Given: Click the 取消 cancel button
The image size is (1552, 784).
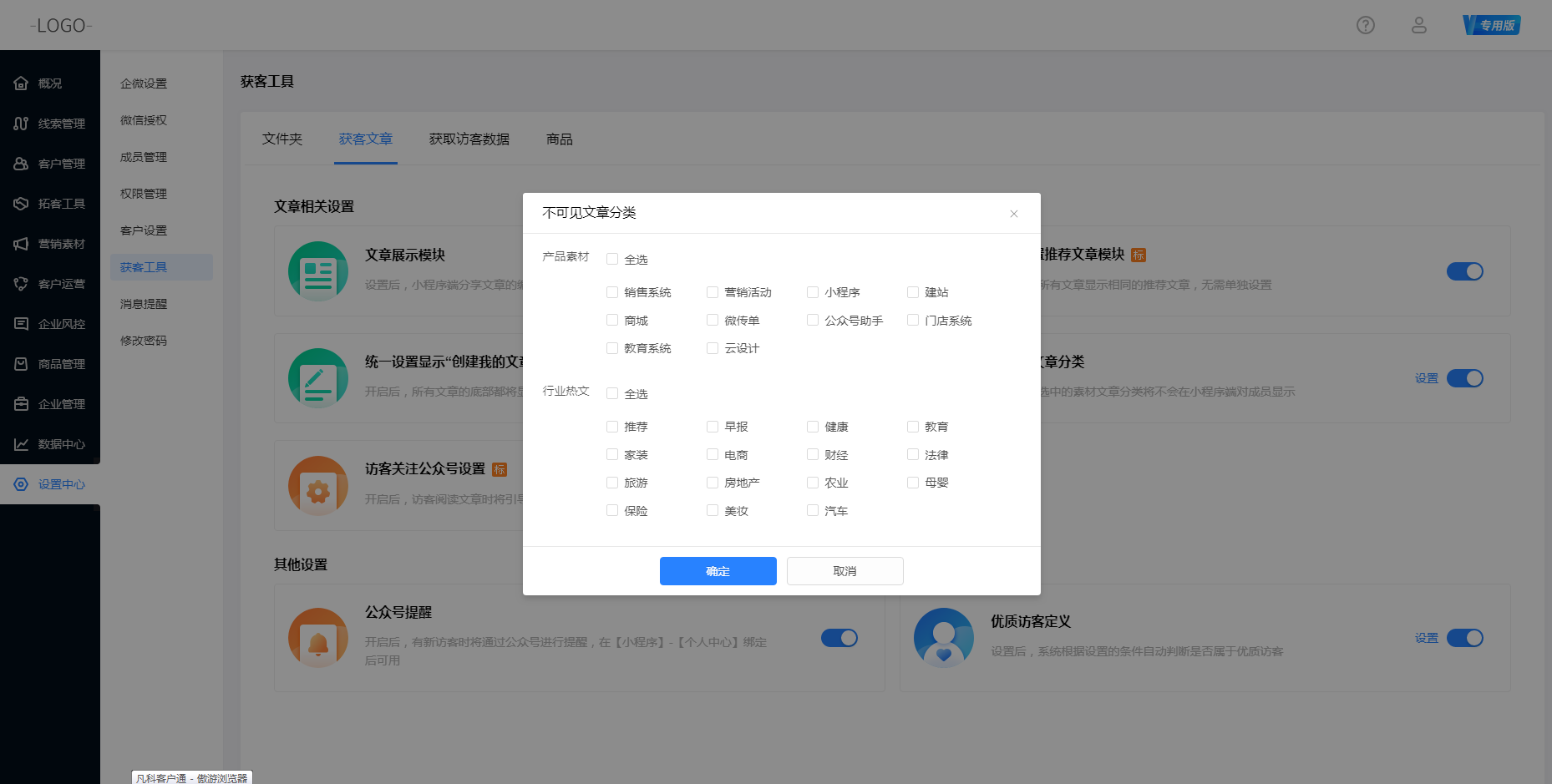Looking at the screenshot, I should point(844,571).
